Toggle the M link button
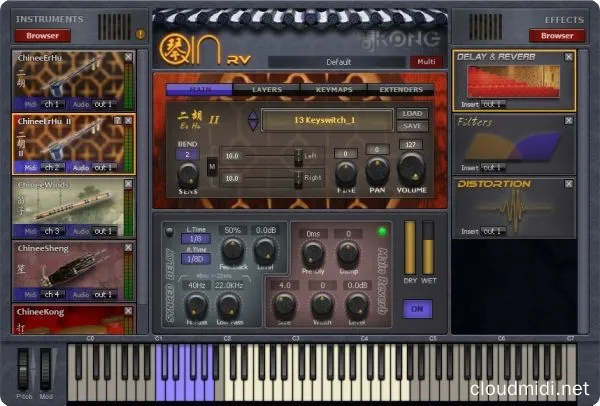This screenshot has height=406, width=600. [x=212, y=166]
